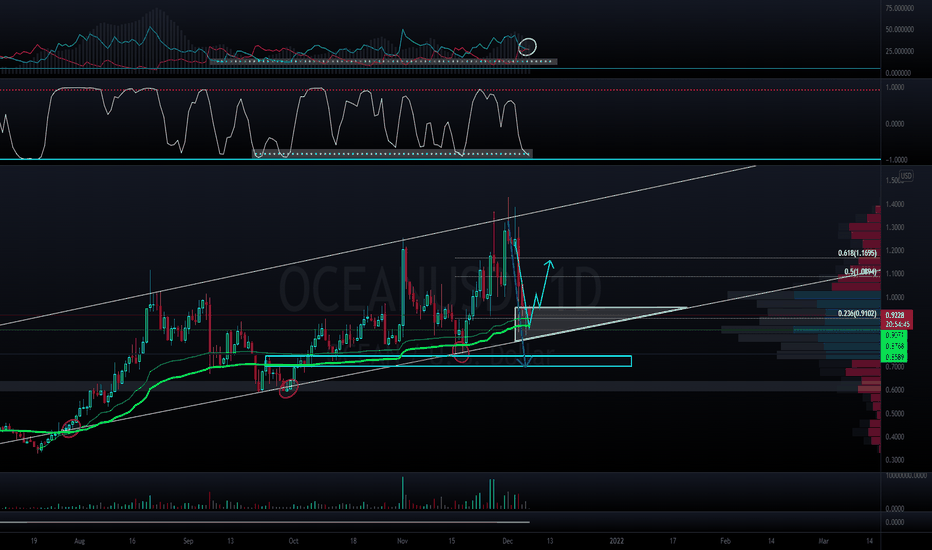Viewport: 932px width, 550px height.
Task: Click the 20:54:45 bar countdown label
Action: click(x=897, y=325)
